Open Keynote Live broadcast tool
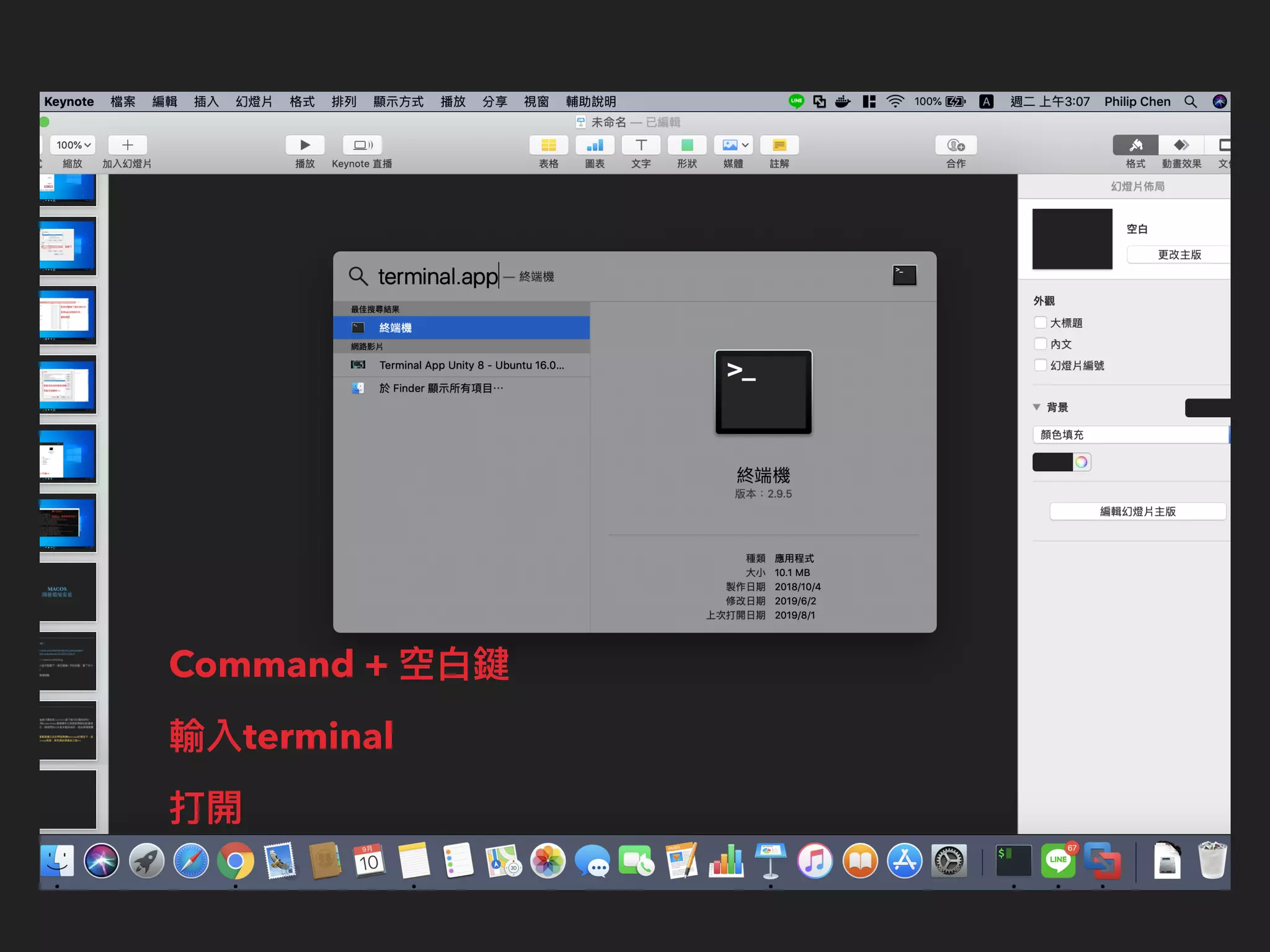Screen dimensions: 1270x952 tap(362, 145)
